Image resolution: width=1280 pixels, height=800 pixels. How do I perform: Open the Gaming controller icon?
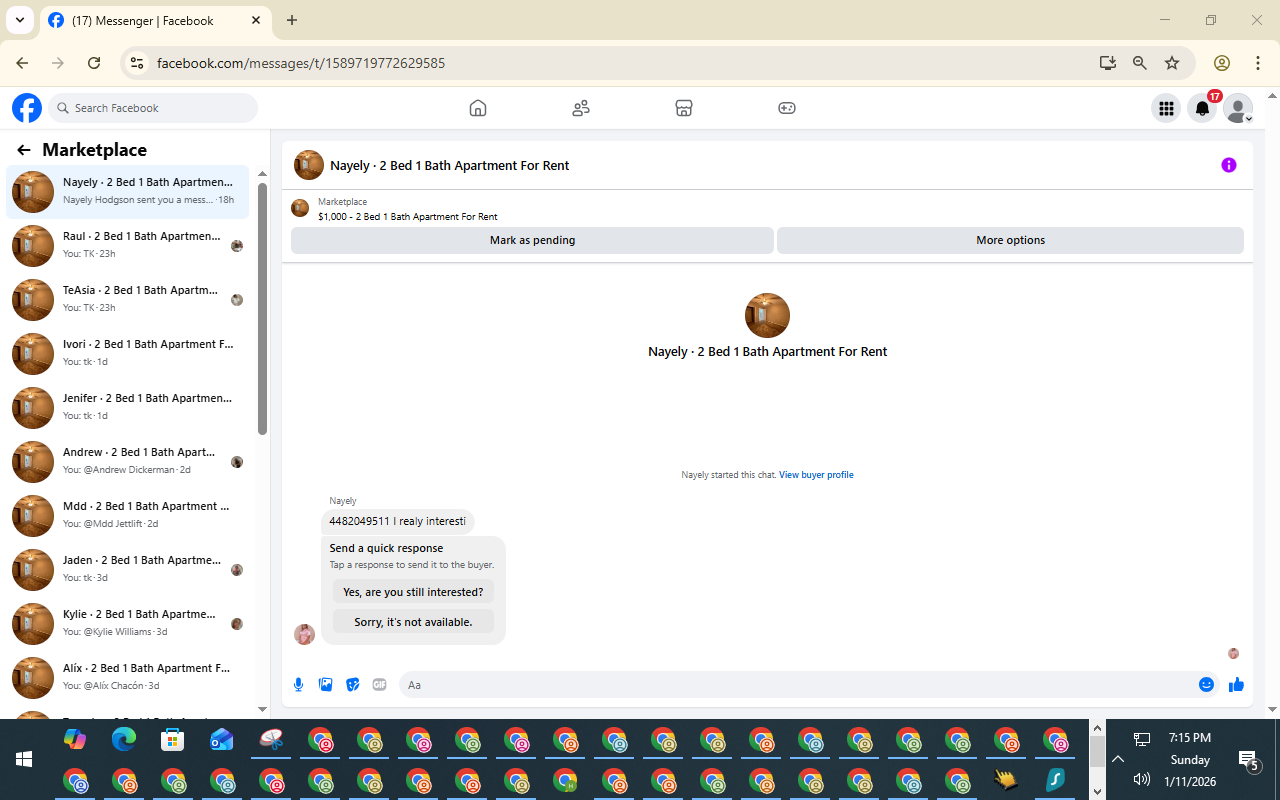(x=787, y=108)
